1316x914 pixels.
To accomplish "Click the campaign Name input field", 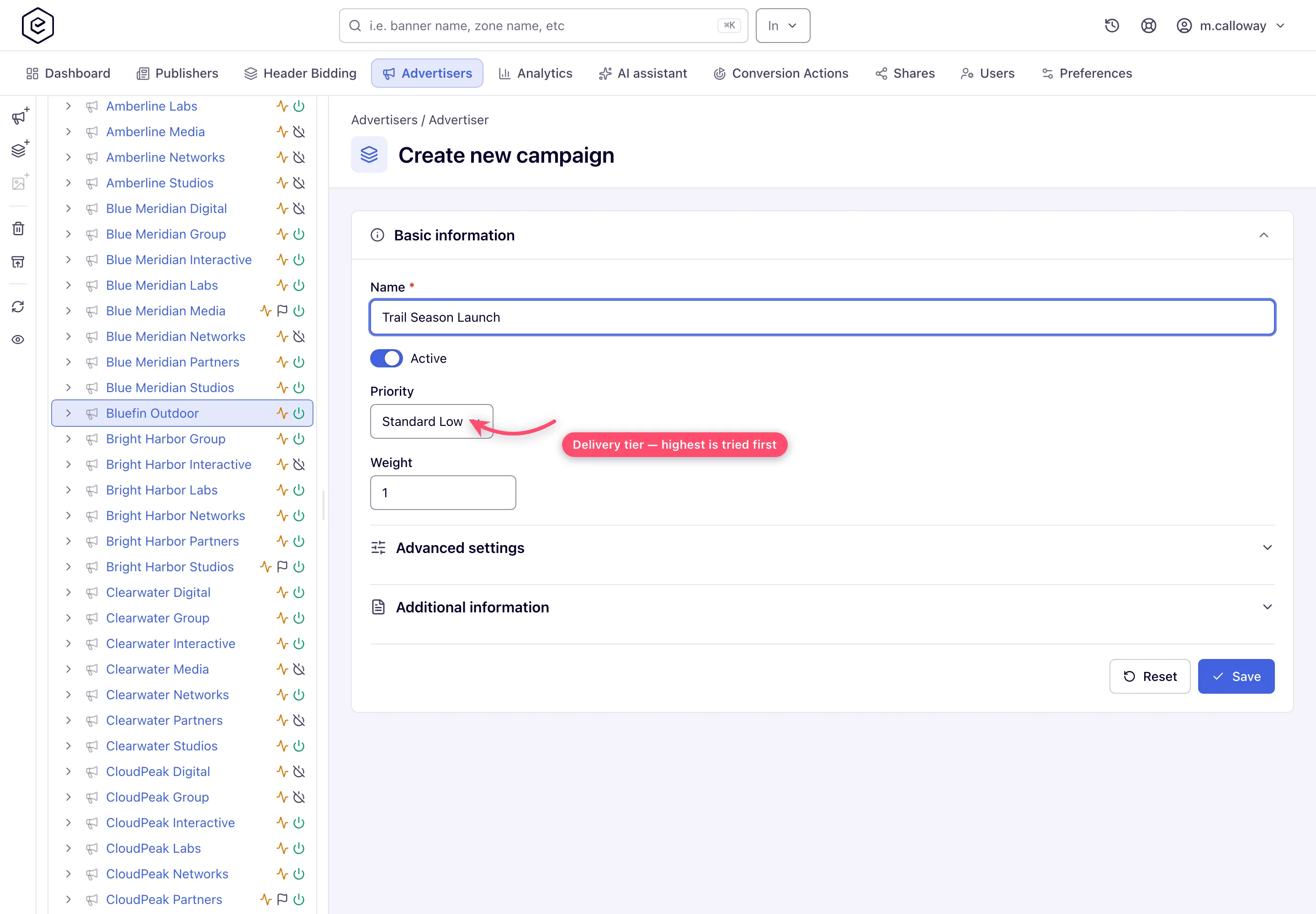I will pos(822,317).
